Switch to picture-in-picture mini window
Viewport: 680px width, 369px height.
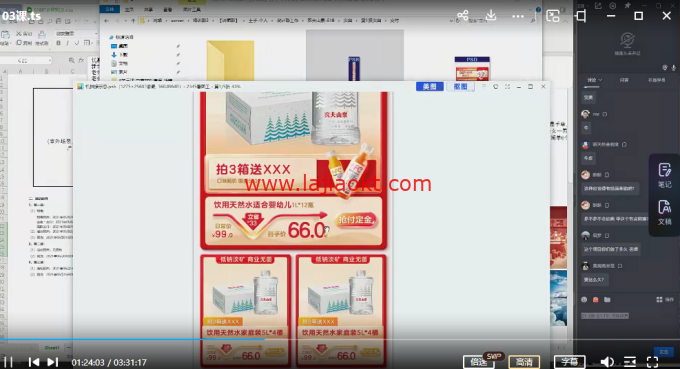coord(553,16)
